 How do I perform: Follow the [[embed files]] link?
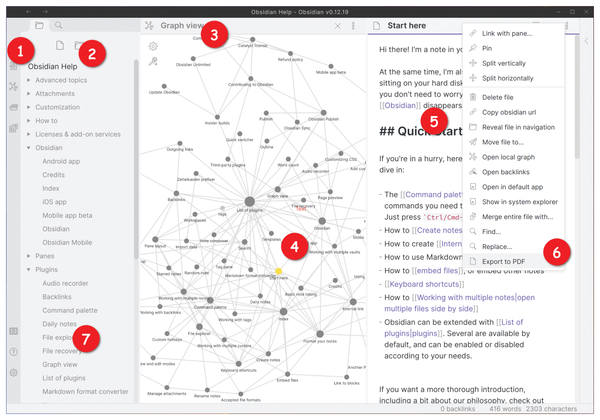pos(437,270)
